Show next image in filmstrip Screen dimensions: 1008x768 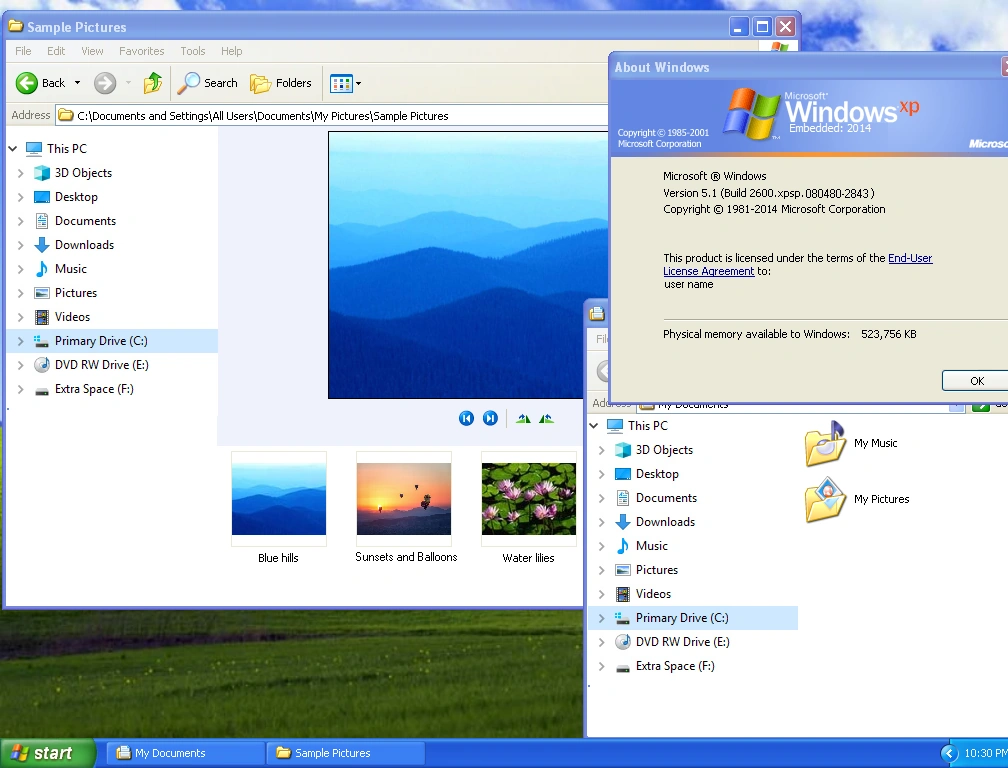490,418
